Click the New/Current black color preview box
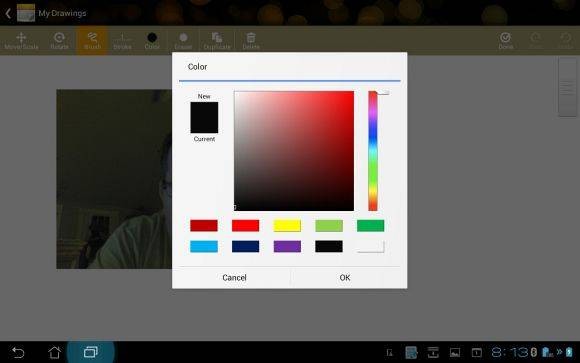The width and height of the screenshot is (580, 363). click(x=204, y=118)
